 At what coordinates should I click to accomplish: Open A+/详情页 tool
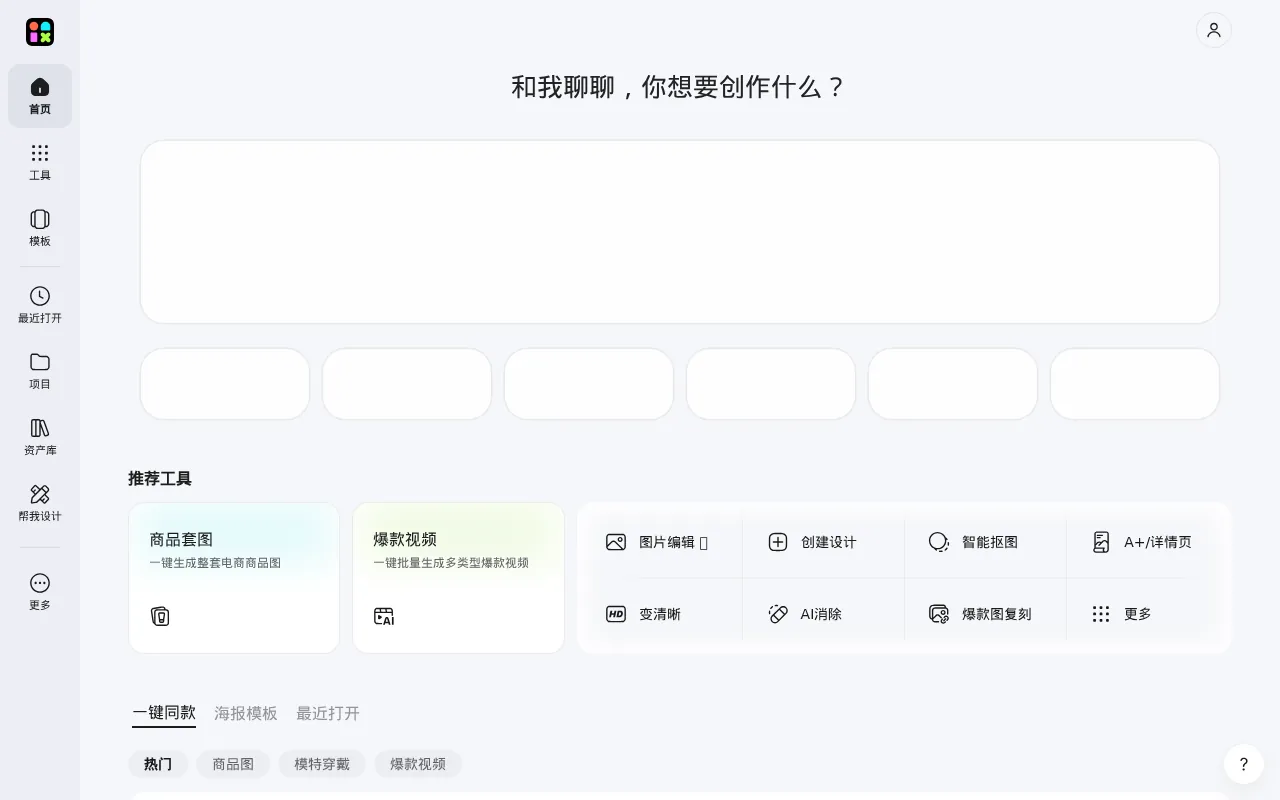click(1147, 542)
